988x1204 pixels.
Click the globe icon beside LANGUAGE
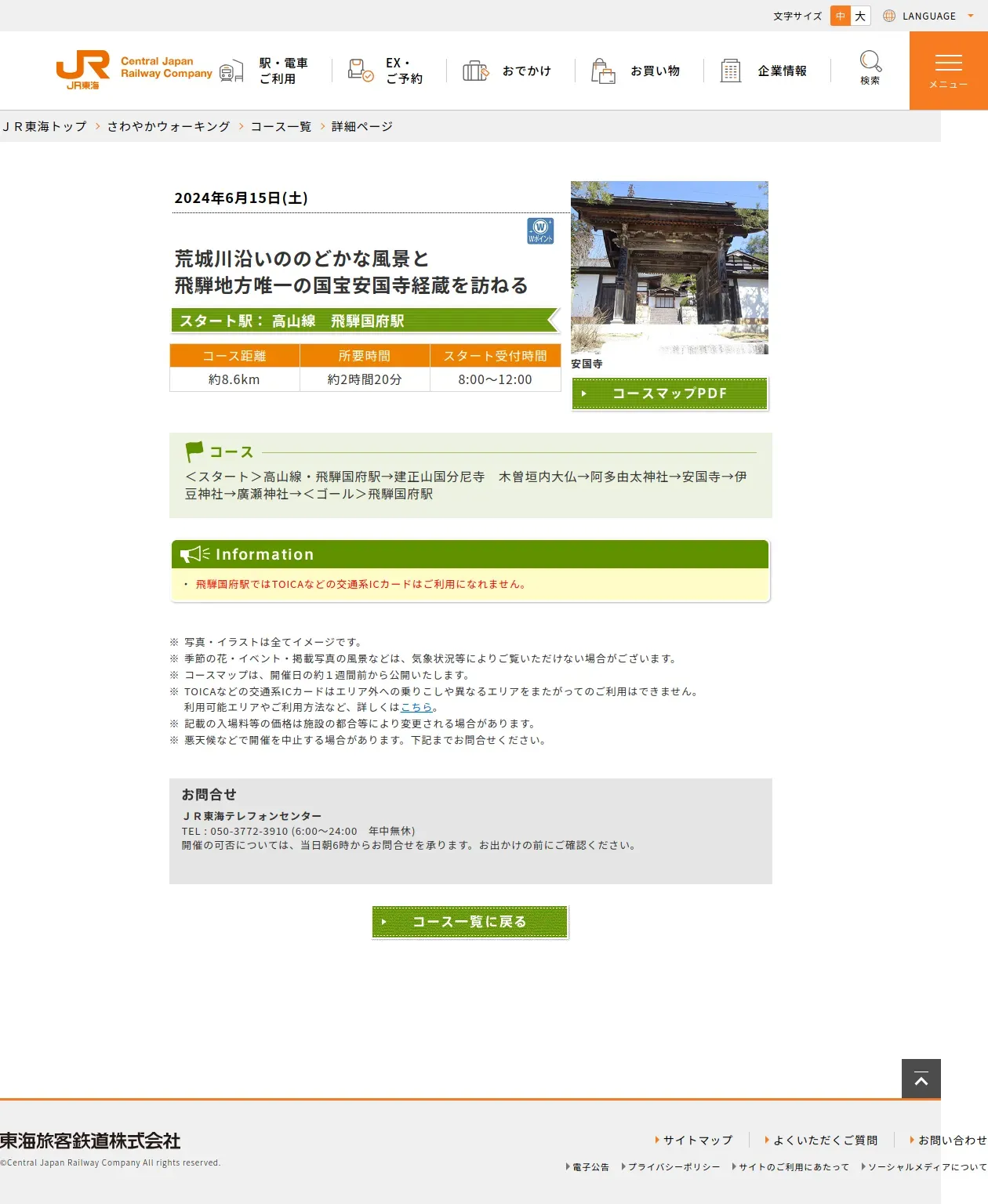click(x=889, y=16)
